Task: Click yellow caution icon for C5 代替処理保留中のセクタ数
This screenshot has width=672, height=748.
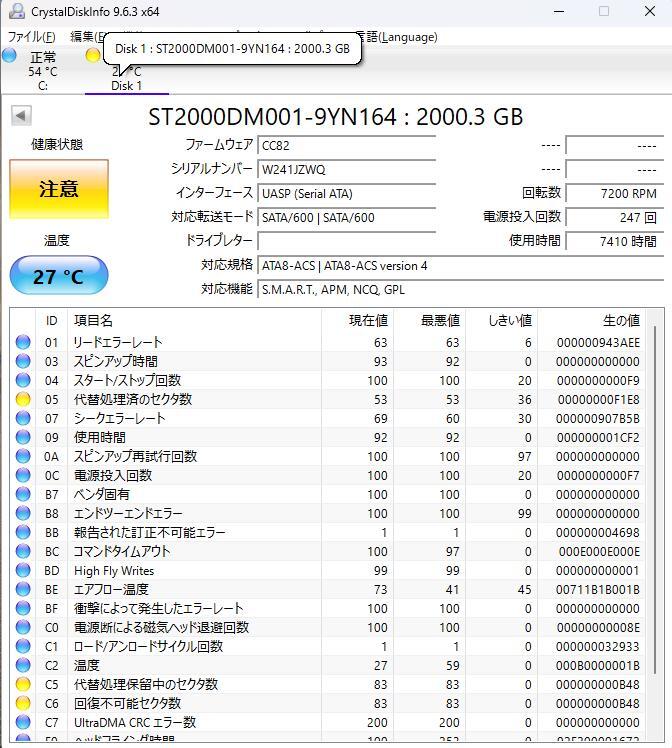Action: [x=23, y=685]
